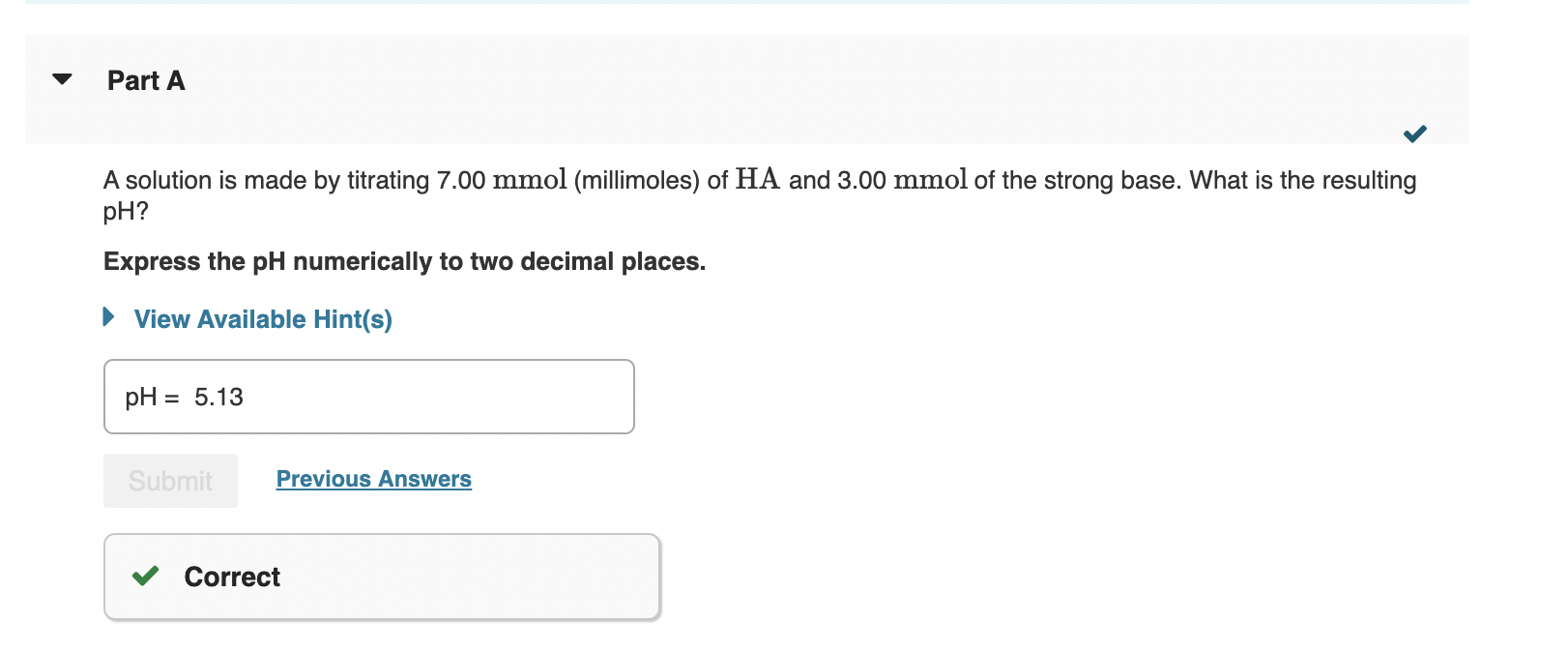Click the Correct confirmation box

click(382, 577)
